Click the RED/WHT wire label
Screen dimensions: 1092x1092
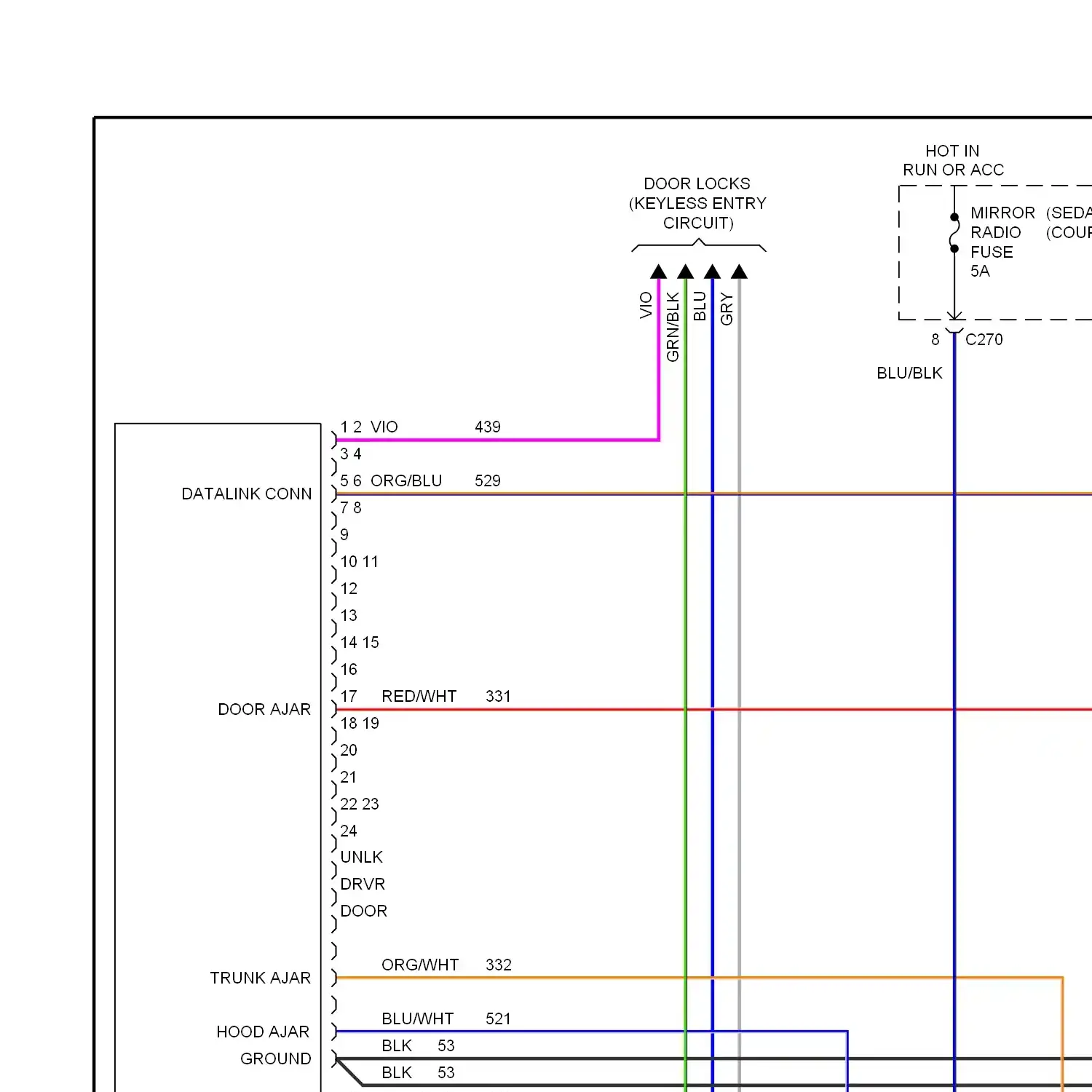419,696
